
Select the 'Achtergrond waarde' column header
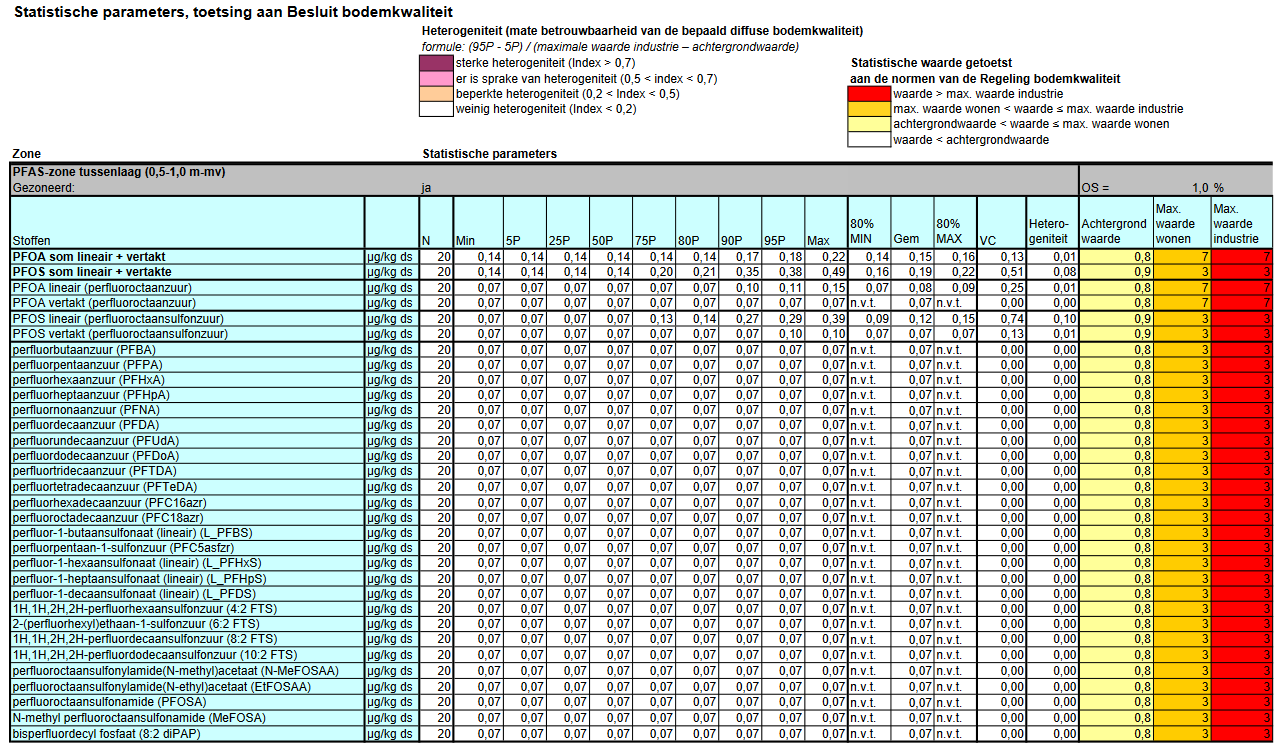click(x=1116, y=223)
